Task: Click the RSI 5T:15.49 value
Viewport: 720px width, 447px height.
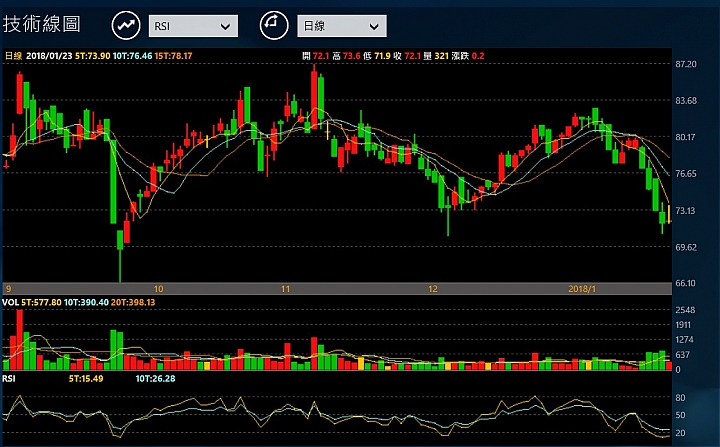Action: point(86,379)
